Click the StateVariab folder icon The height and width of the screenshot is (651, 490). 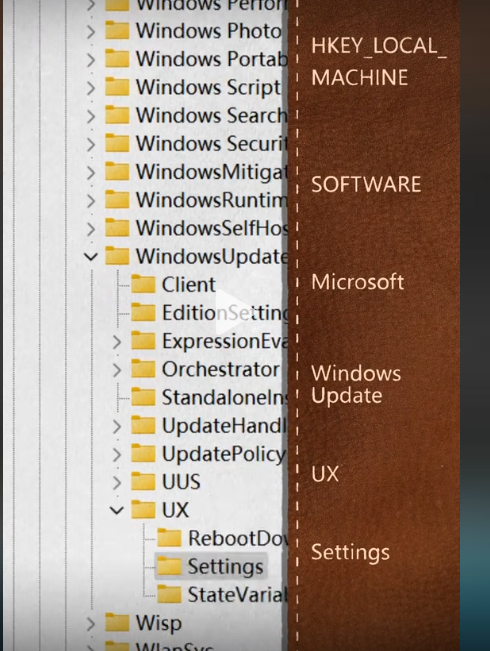(169, 595)
